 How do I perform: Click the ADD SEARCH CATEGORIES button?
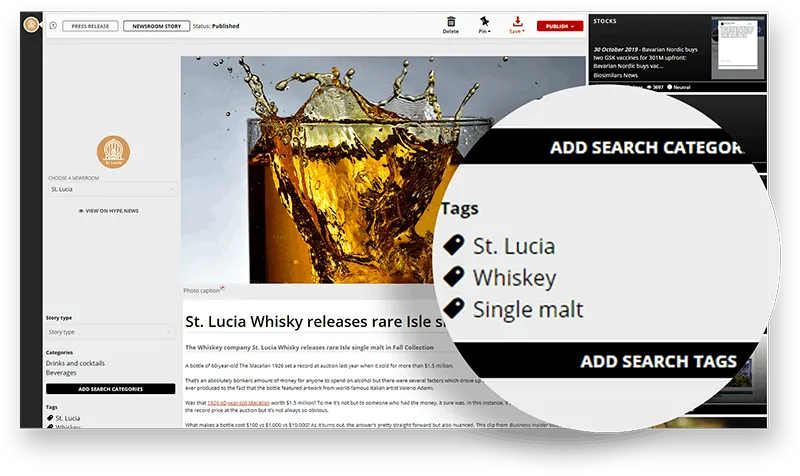tap(111, 389)
